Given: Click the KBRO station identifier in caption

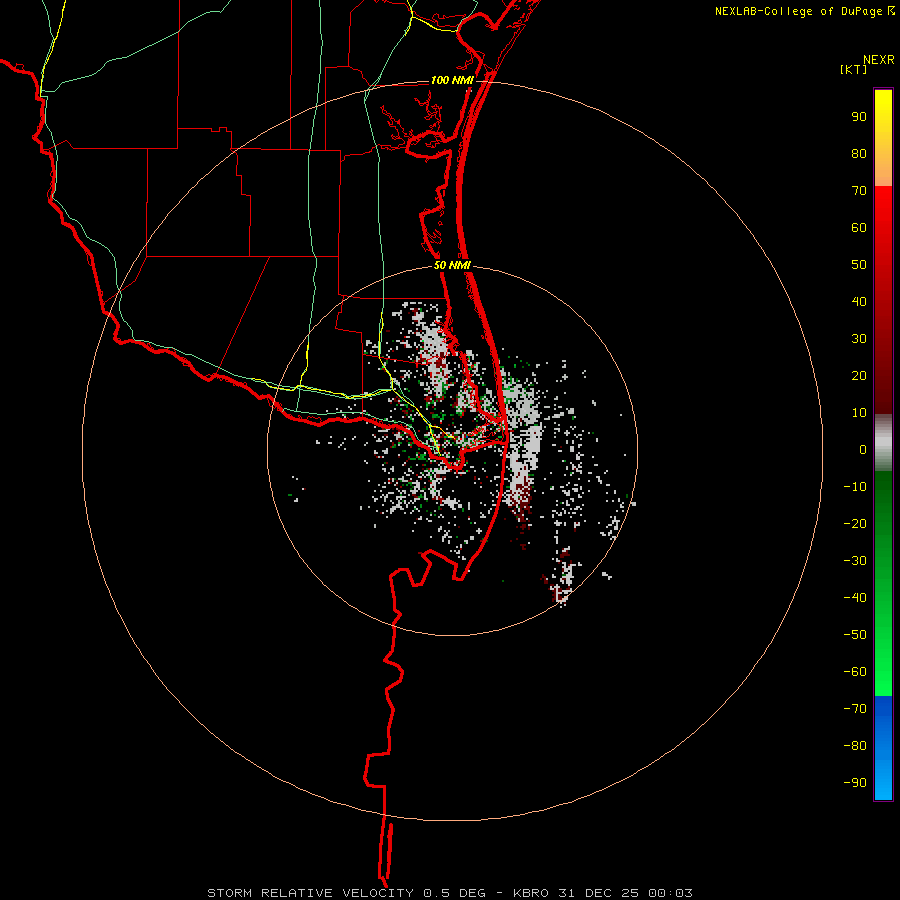Looking at the screenshot, I should (530, 893).
